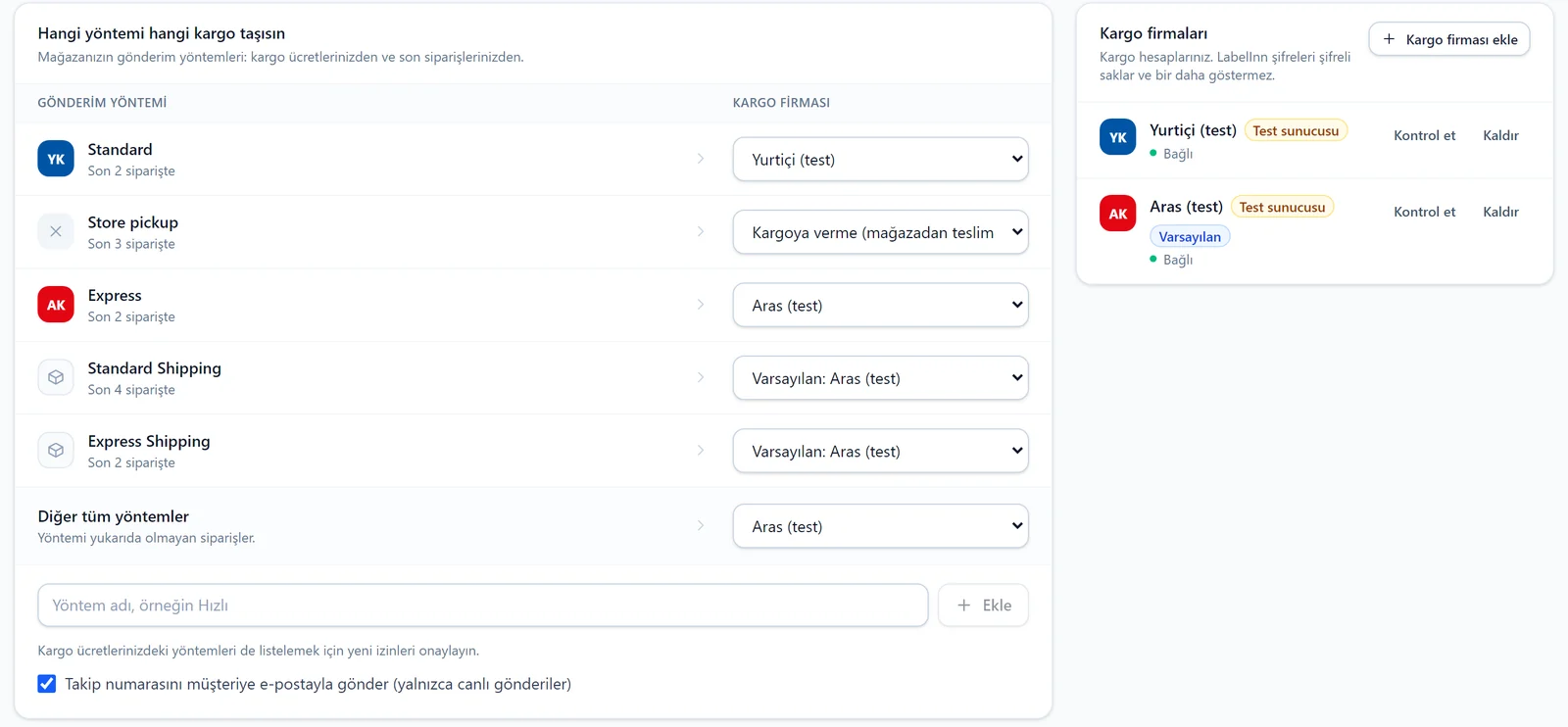Screen dimensions: 1568x727
Task: Open the carrier dropdown for Standard Shipping
Action: point(880,378)
